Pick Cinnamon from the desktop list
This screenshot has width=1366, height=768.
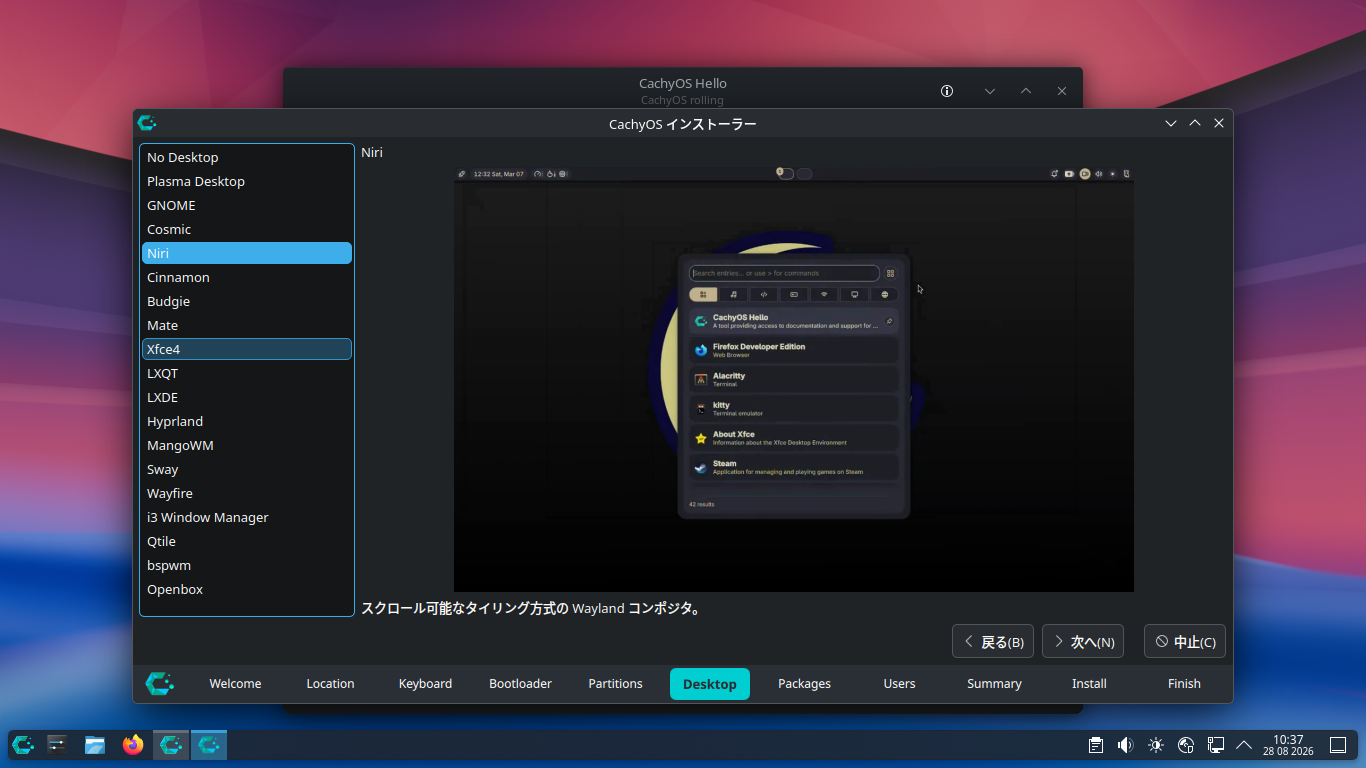coord(247,277)
